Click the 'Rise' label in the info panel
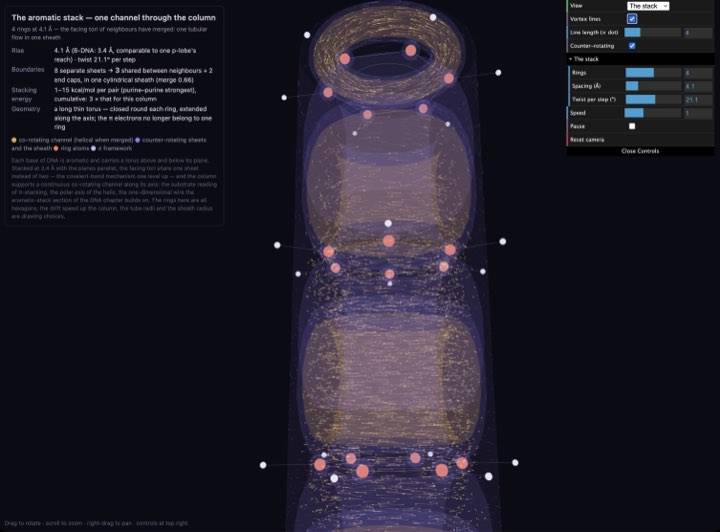Screen dimensions: 720x532 pos(17,50)
